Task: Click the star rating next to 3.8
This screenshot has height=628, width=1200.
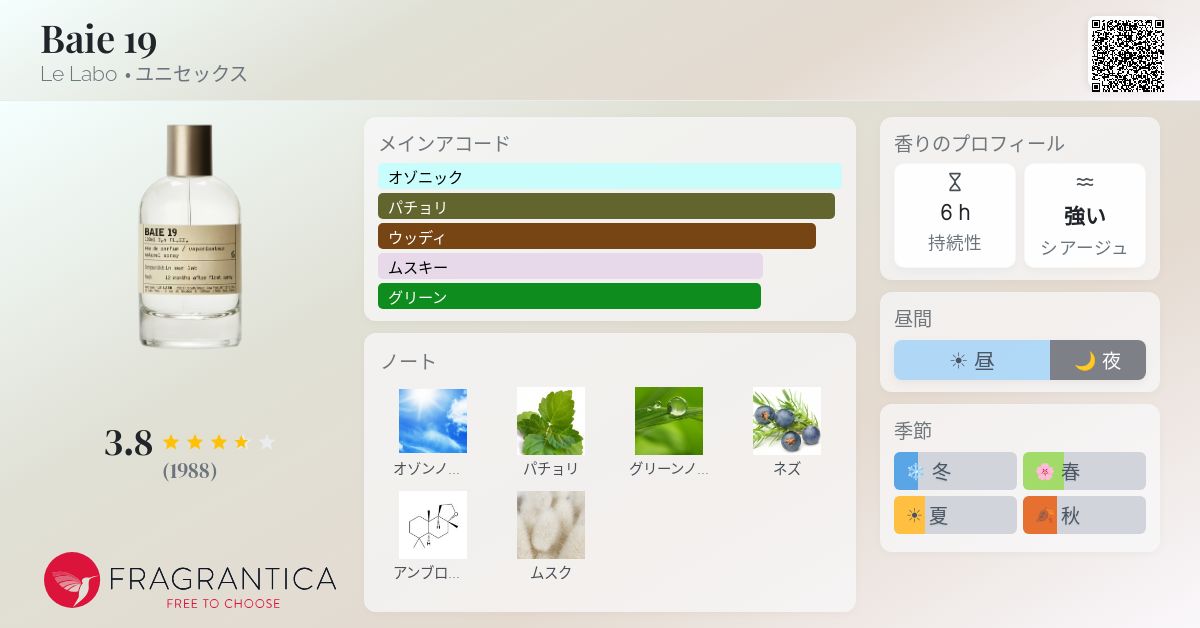Action: click(218, 442)
